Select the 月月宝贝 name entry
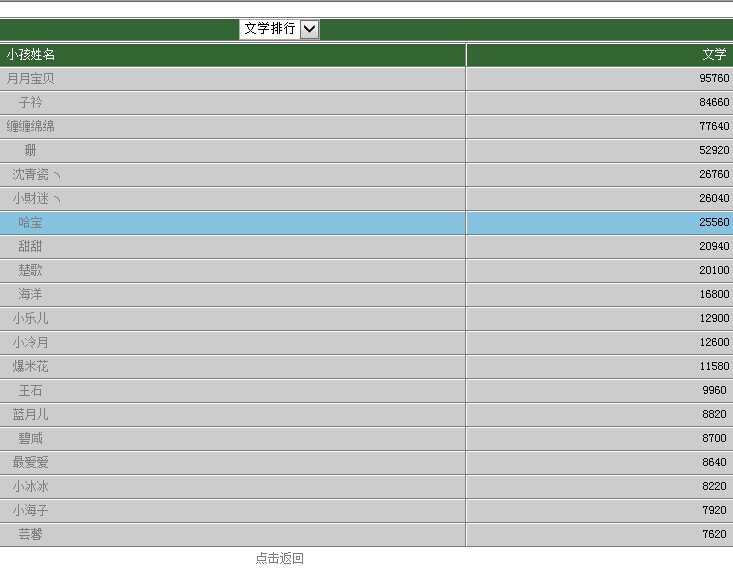This screenshot has width=733, height=568. pos(30,79)
